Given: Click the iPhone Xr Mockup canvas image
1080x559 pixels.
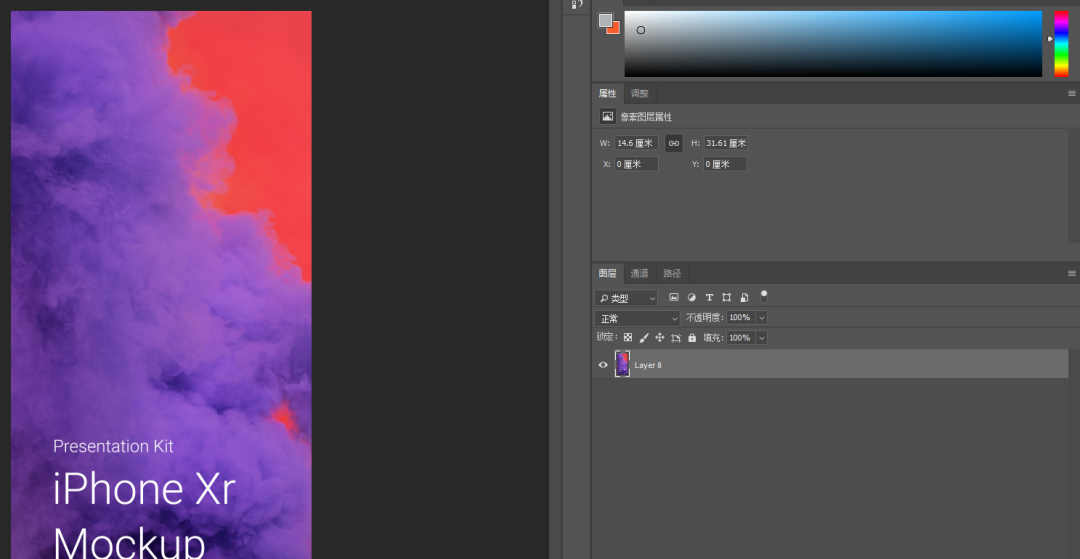Looking at the screenshot, I should click(x=161, y=285).
